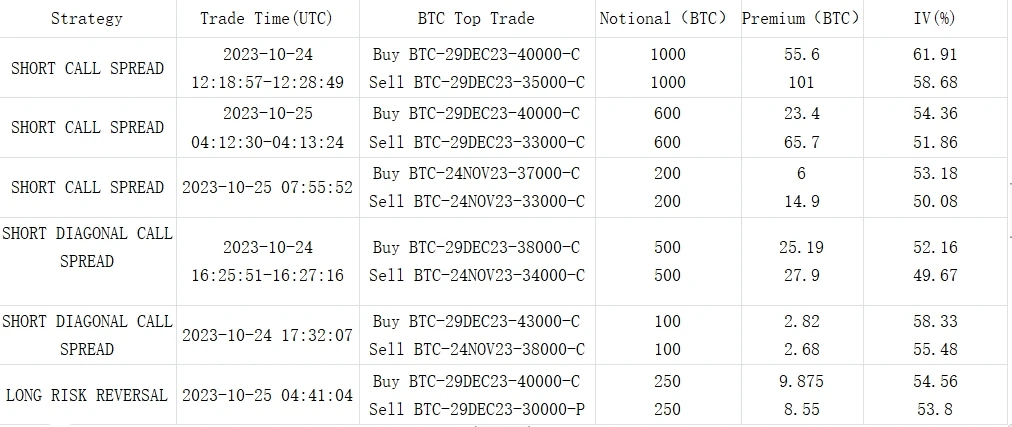The width and height of the screenshot is (1012, 427).
Task: Click the trade time 2023-10-25 07:55:52
Action: click(267, 187)
